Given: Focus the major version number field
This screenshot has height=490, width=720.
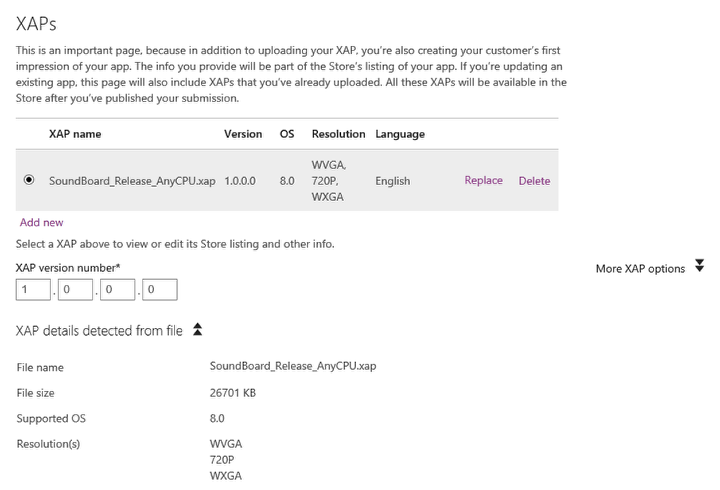Looking at the screenshot, I should pyautogui.click(x=33, y=290).
